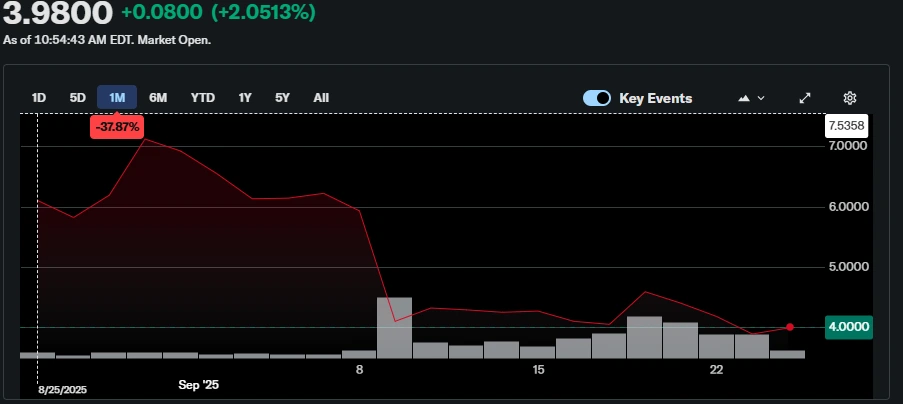Toggle the Key Events switch

[x=597, y=98]
